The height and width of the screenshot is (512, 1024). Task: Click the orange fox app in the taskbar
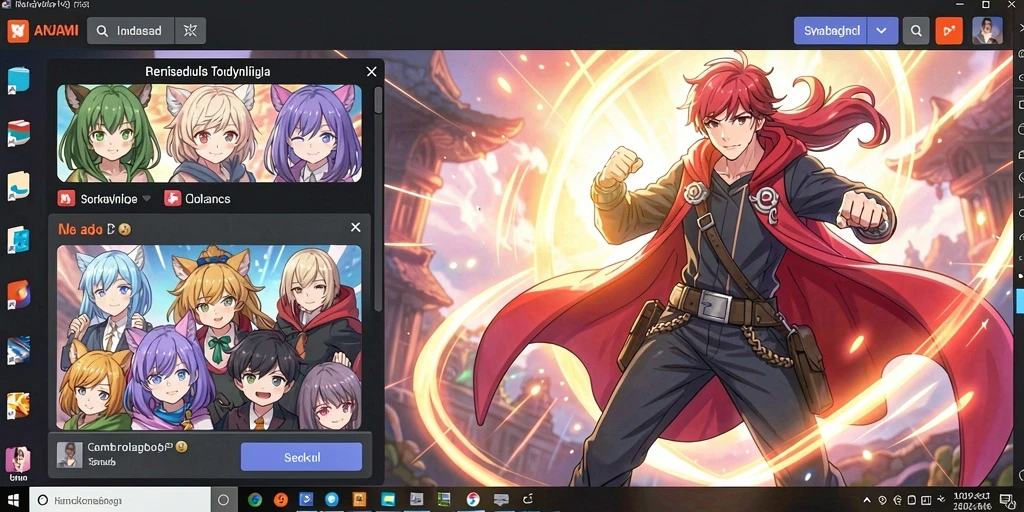pos(281,500)
